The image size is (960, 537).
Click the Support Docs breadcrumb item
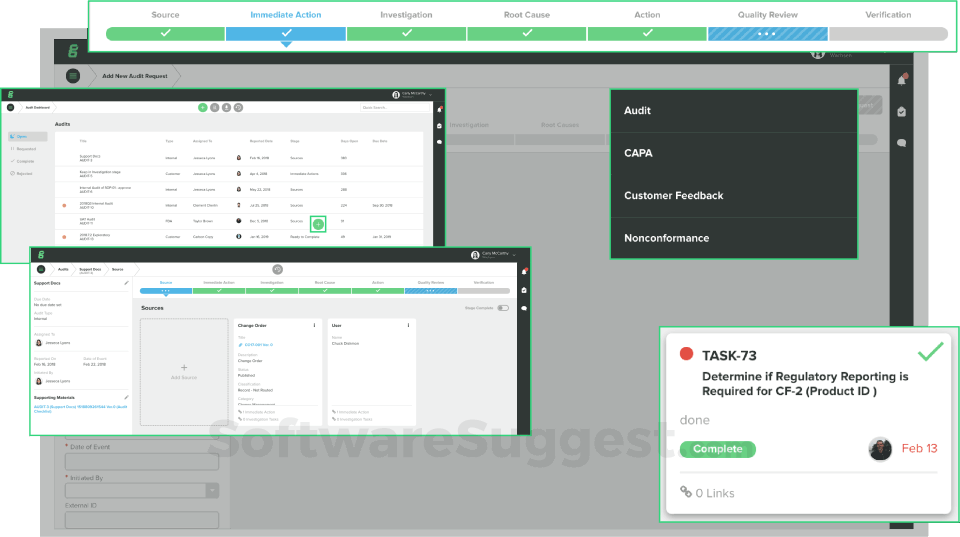pos(89,269)
